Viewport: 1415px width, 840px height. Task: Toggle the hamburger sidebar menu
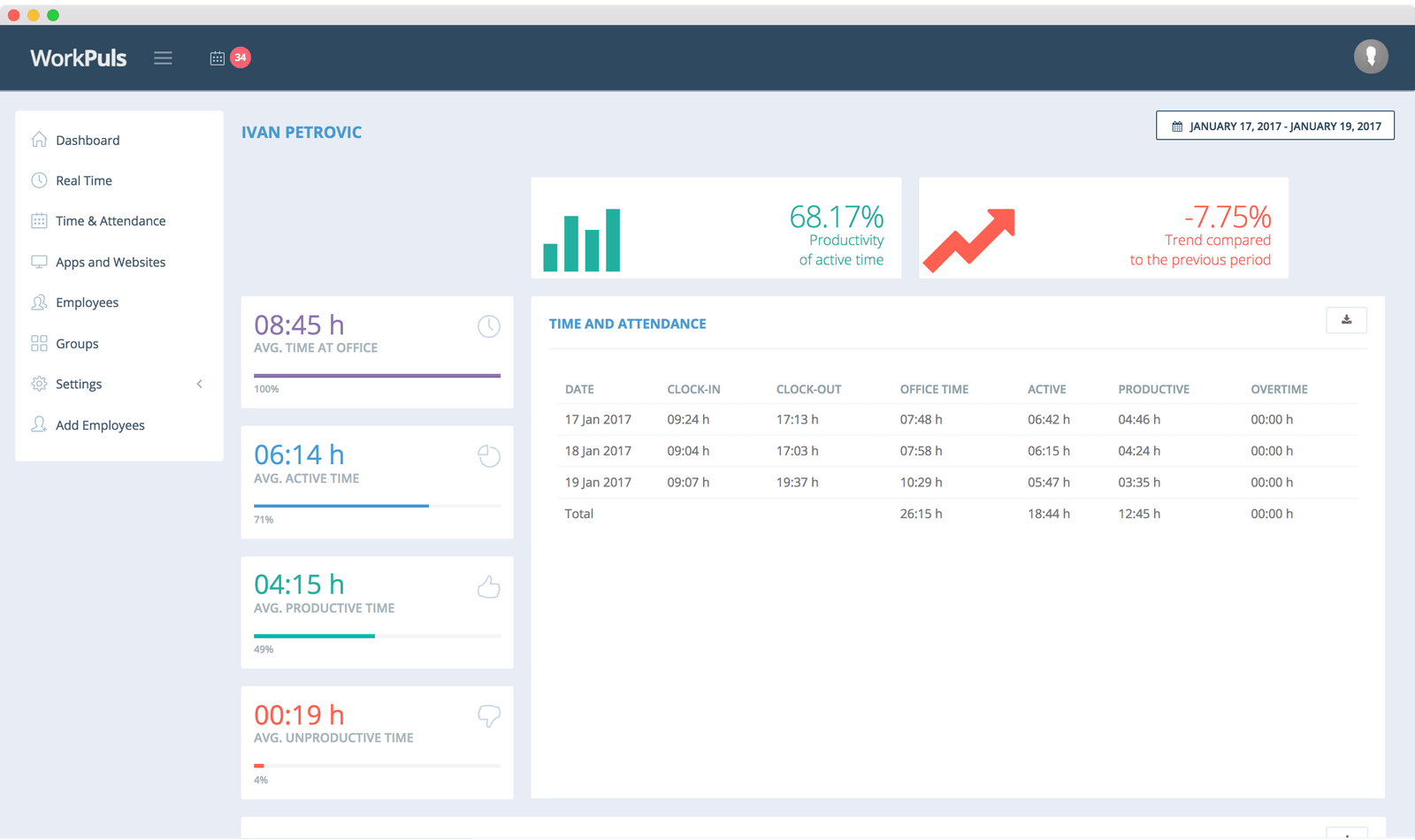(163, 58)
